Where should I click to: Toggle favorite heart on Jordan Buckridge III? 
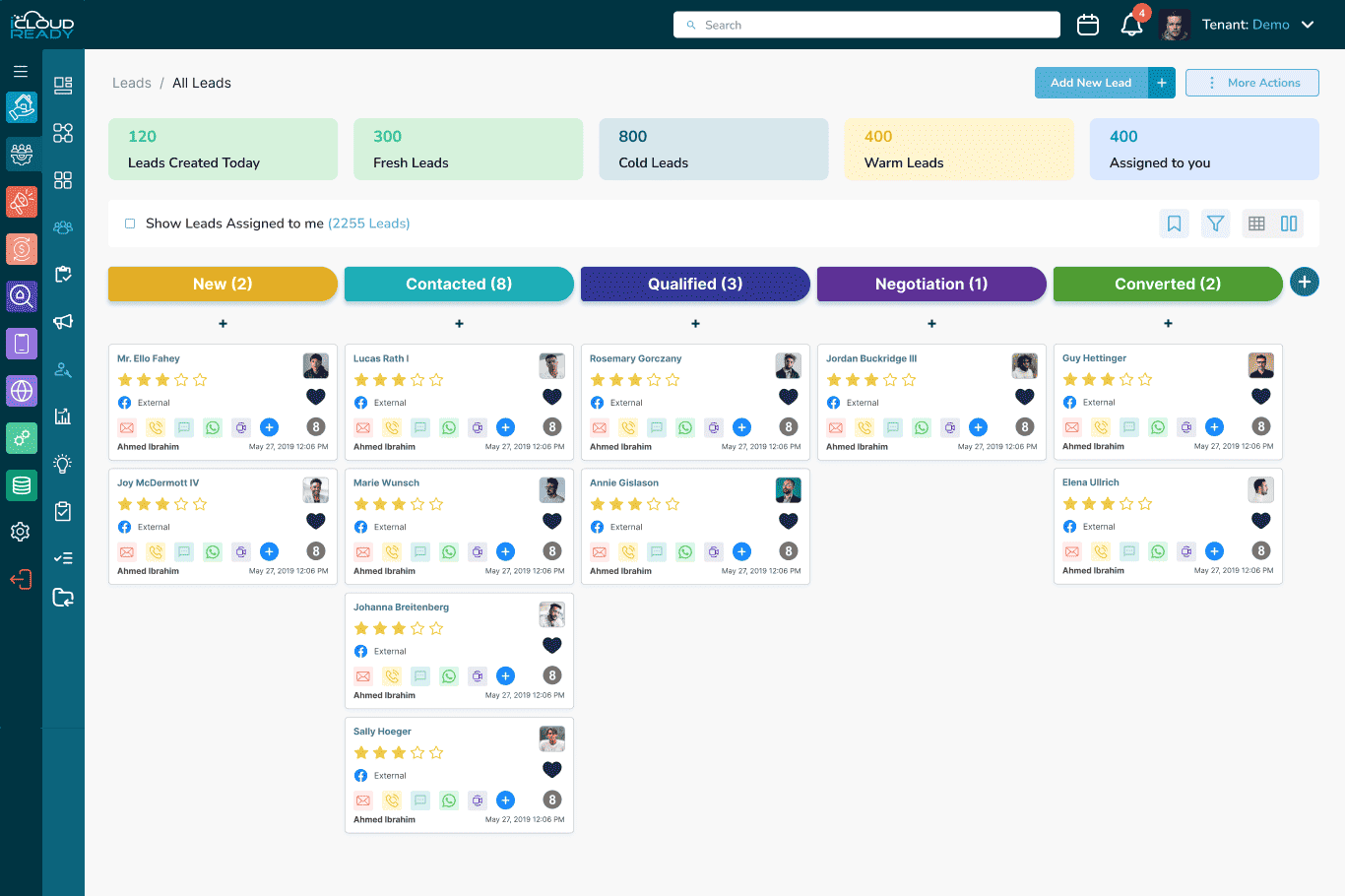pos(1025,397)
